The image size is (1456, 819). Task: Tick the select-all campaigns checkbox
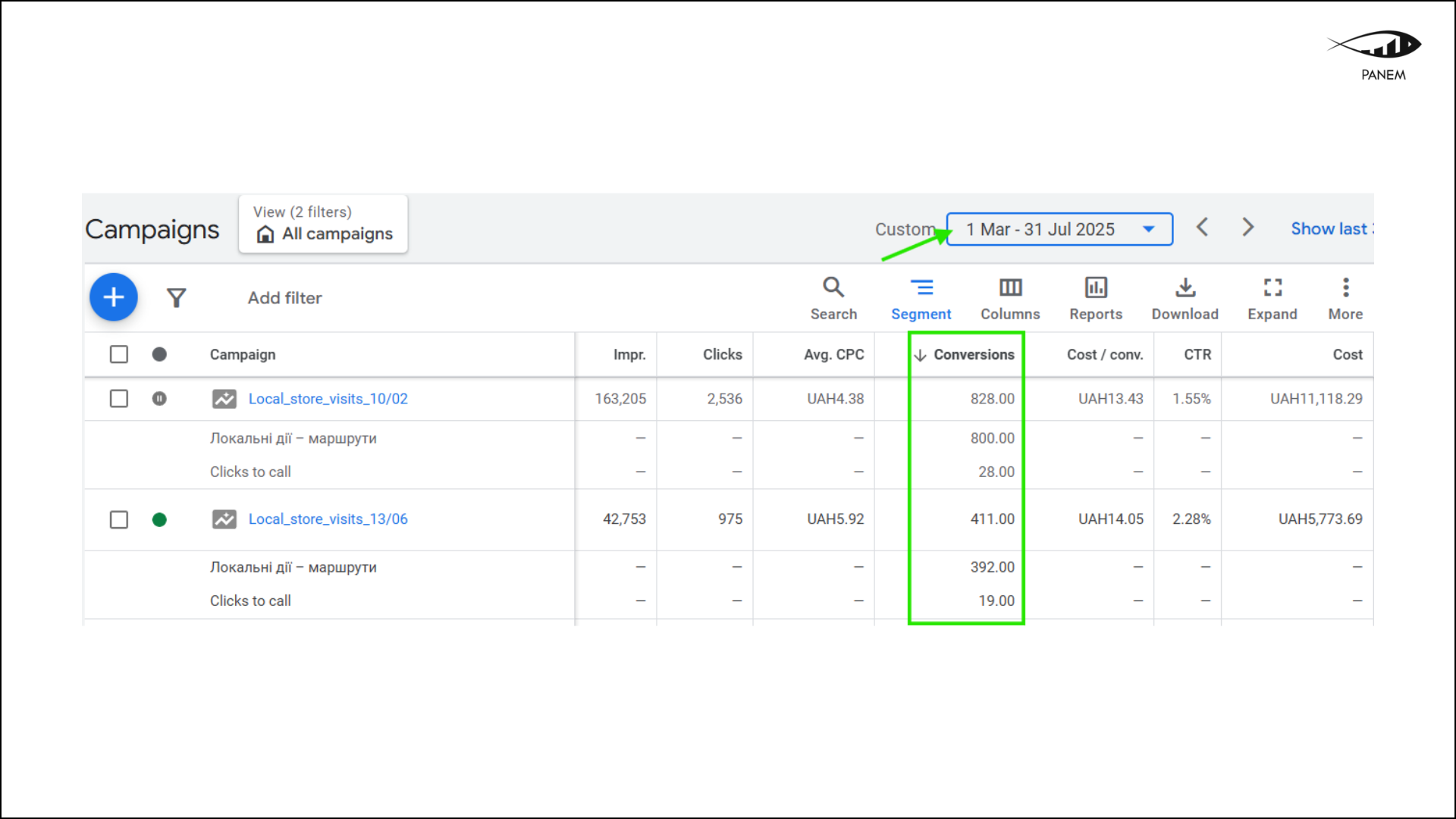point(119,354)
